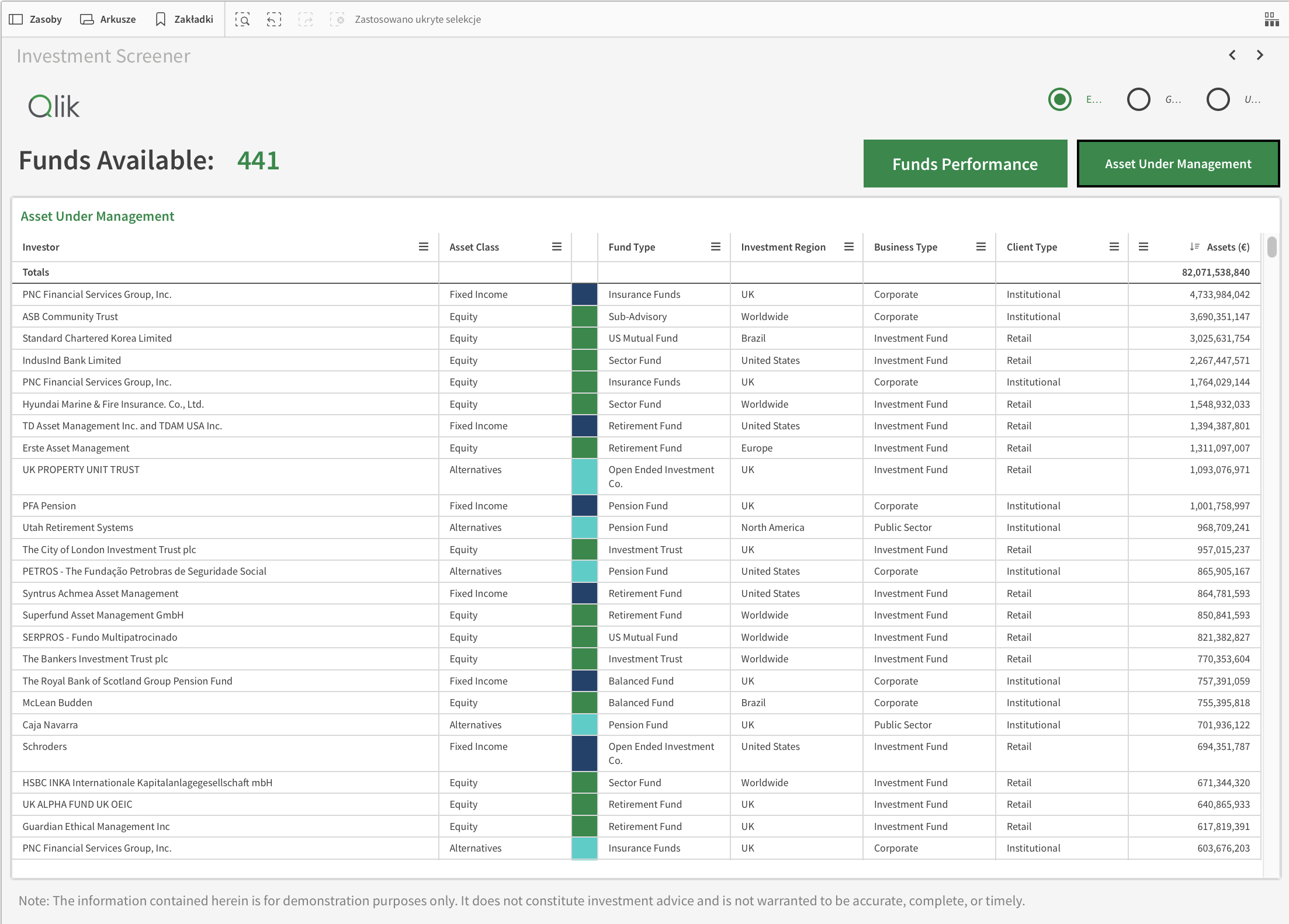This screenshot has width=1289, height=924.
Task: Open the Fund Type column menu
Action: click(716, 247)
